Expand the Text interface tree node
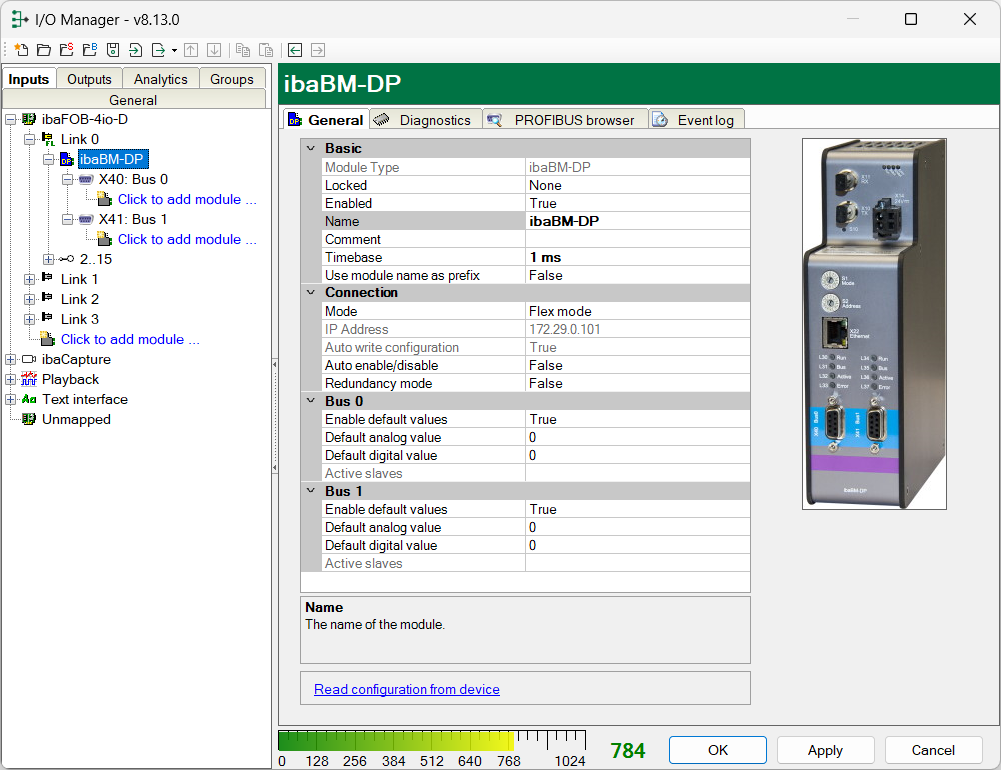 tap(10, 399)
